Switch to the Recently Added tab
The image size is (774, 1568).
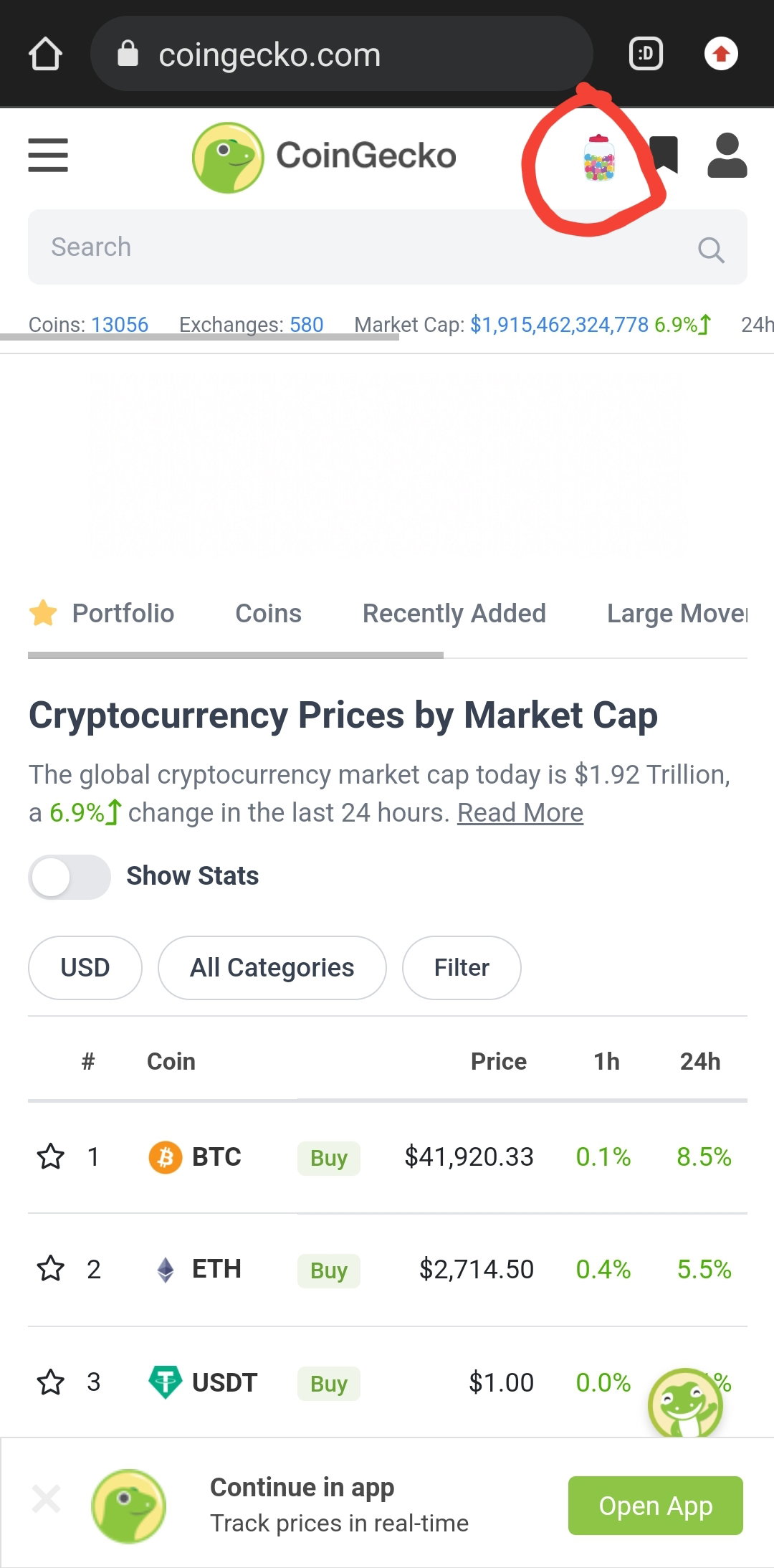[454, 614]
